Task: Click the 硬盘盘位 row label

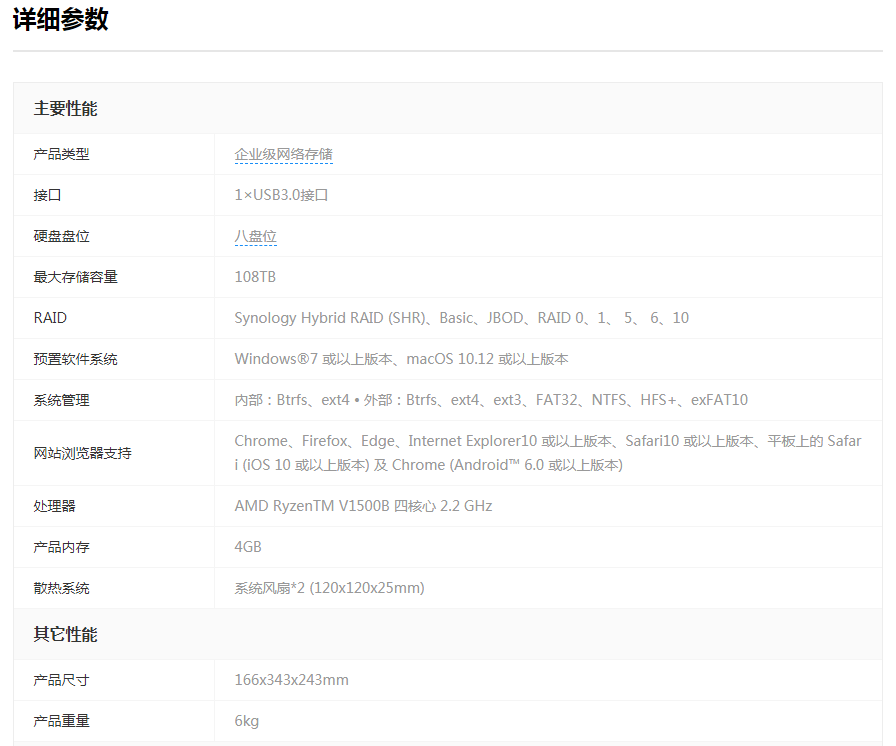Action: tap(61, 236)
